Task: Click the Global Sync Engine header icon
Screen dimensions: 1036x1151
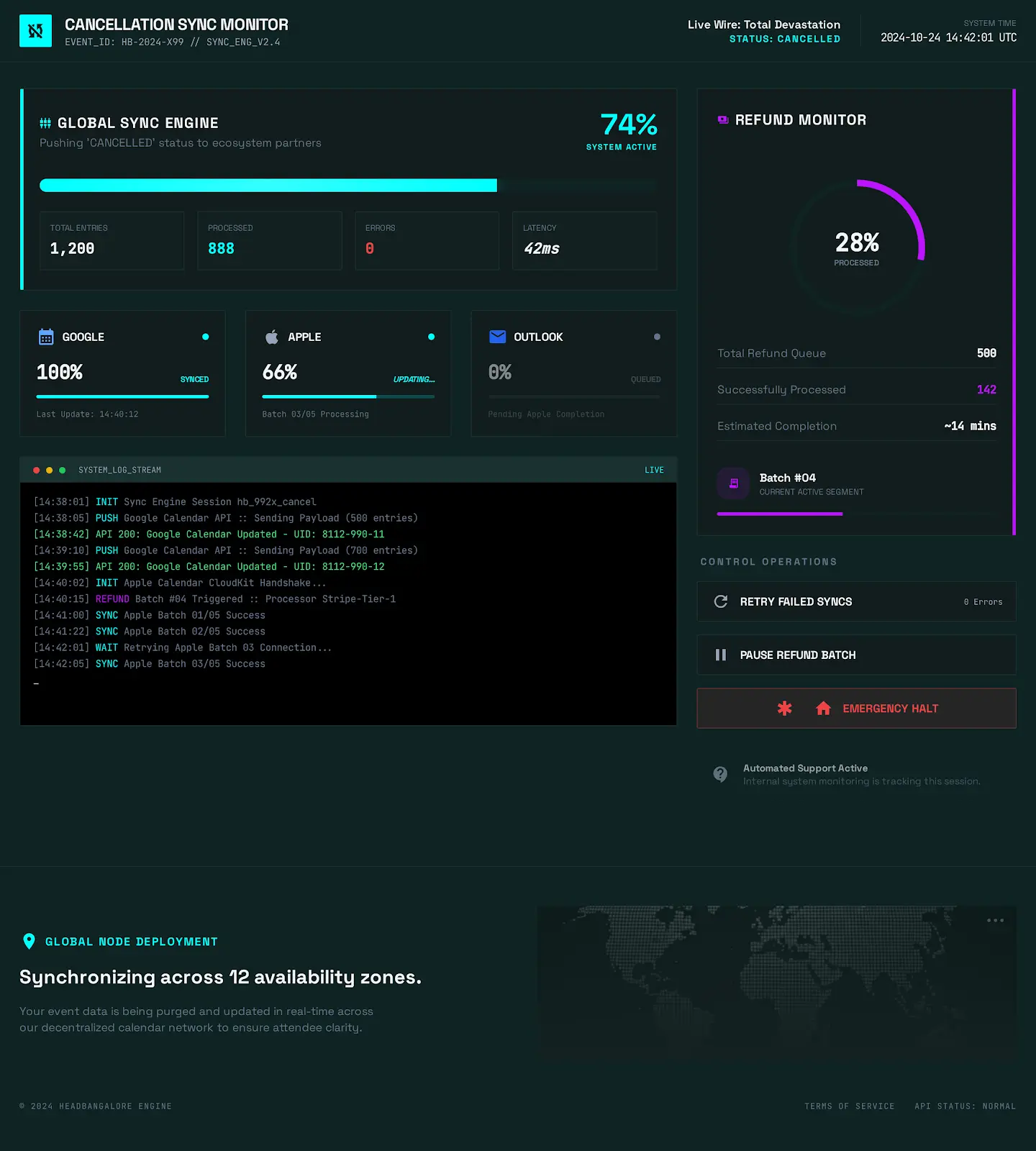Action: point(45,123)
